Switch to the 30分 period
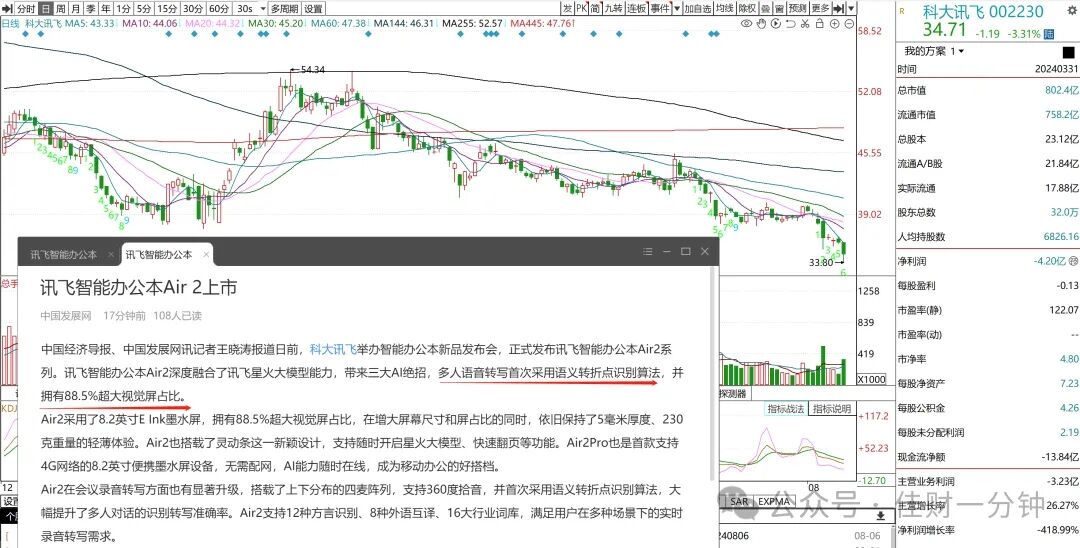The height and width of the screenshot is (548, 1080). [193, 9]
